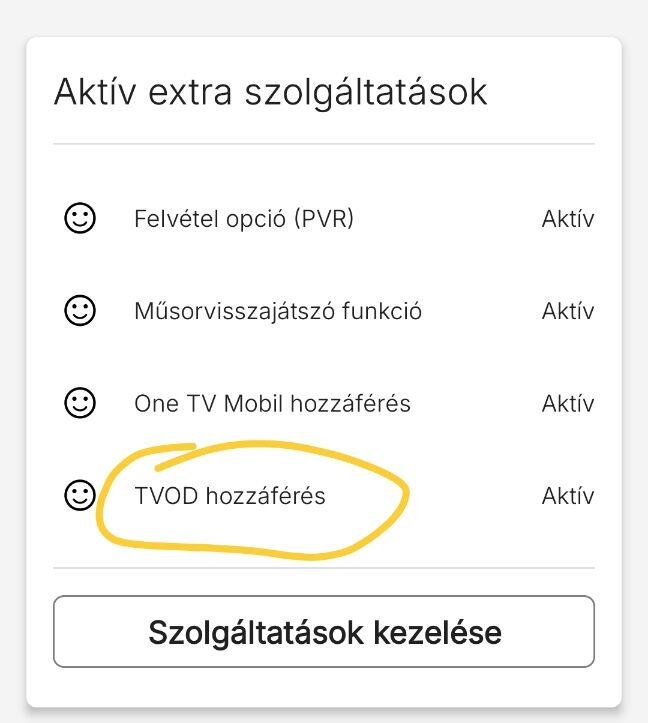Click the smiley icon beside Műsorvisszajátszó funkció
648x723 pixels.
point(80,310)
